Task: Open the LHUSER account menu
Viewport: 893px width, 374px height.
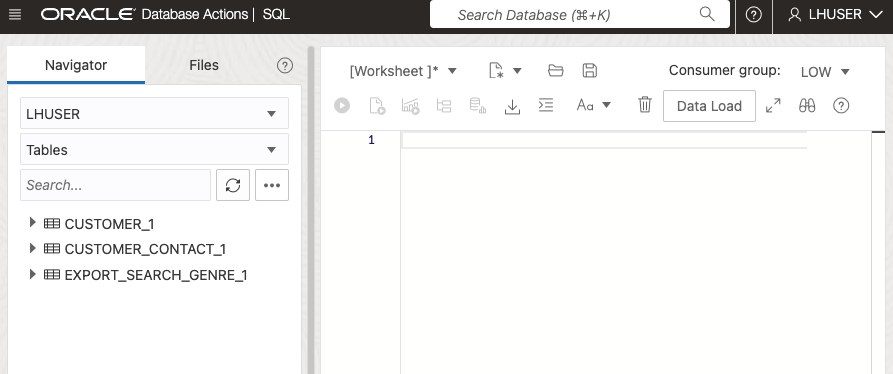Action: 835,15
